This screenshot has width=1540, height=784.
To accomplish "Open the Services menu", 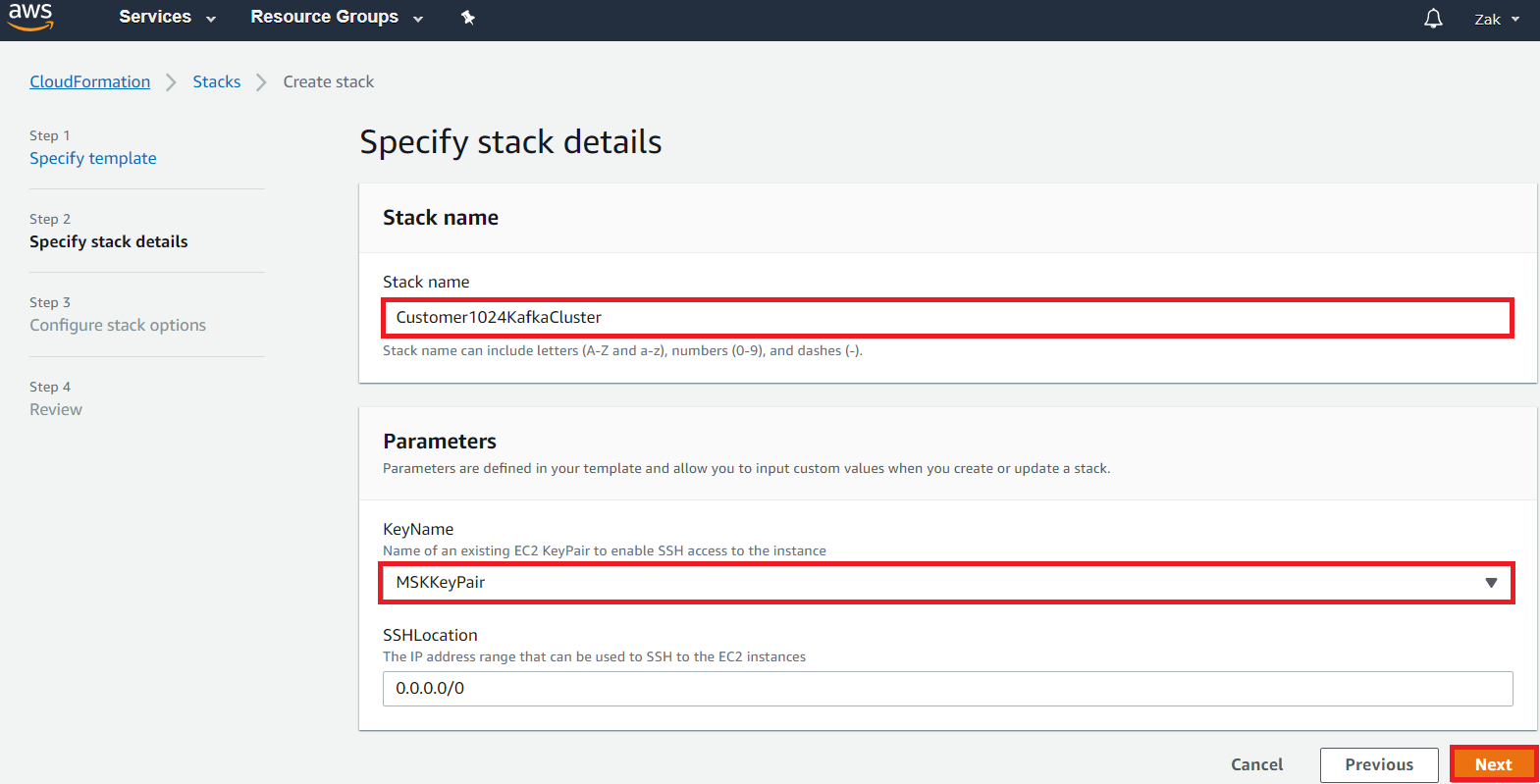I will pos(155,17).
